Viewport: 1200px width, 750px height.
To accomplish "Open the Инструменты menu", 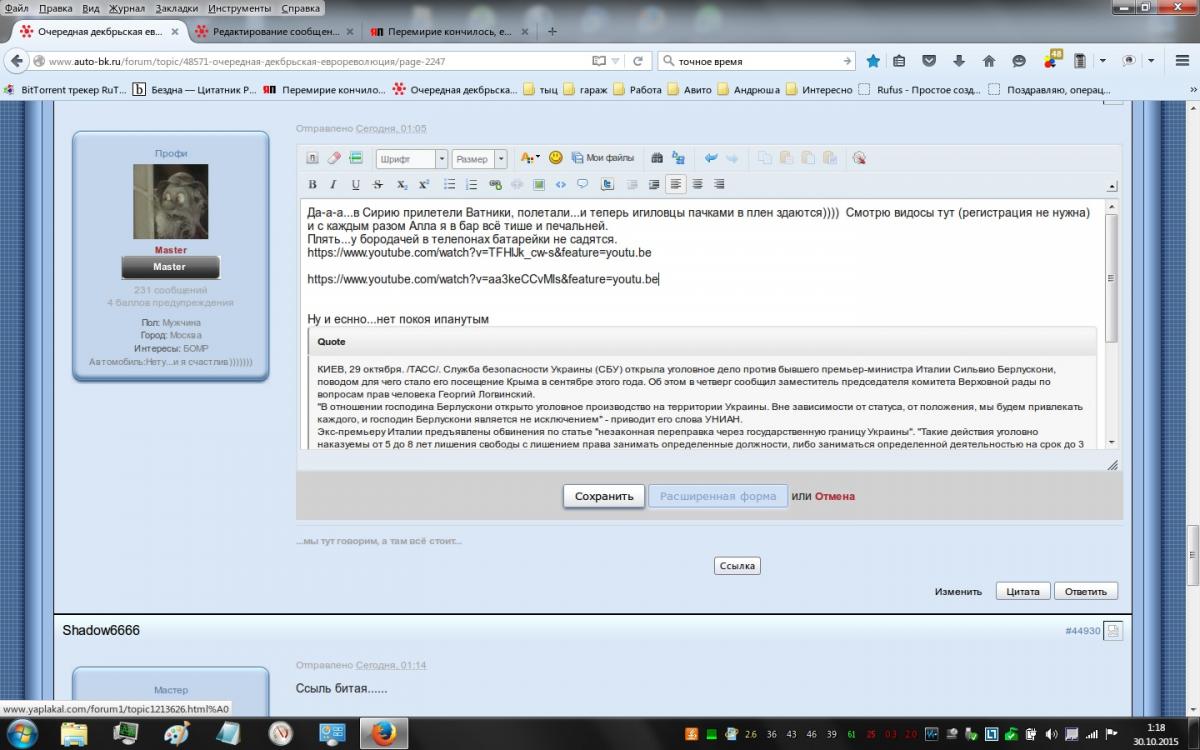I will coord(240,8).
